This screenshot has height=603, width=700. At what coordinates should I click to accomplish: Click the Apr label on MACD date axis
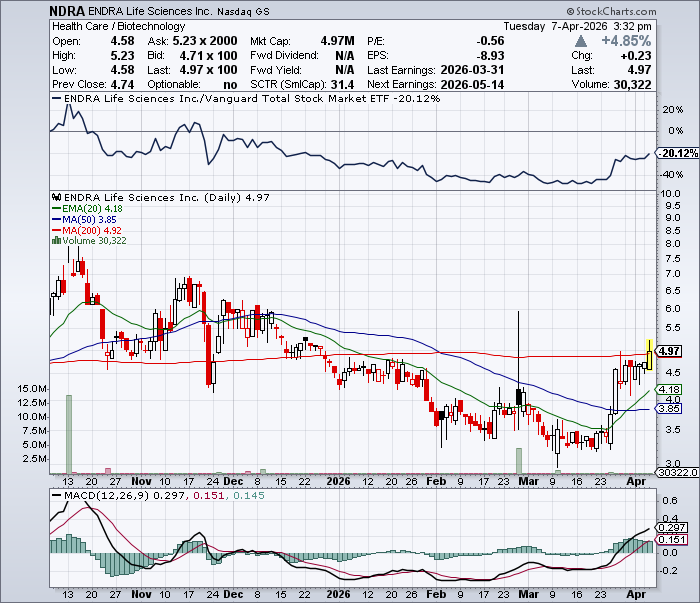click(x=636, y=595)
